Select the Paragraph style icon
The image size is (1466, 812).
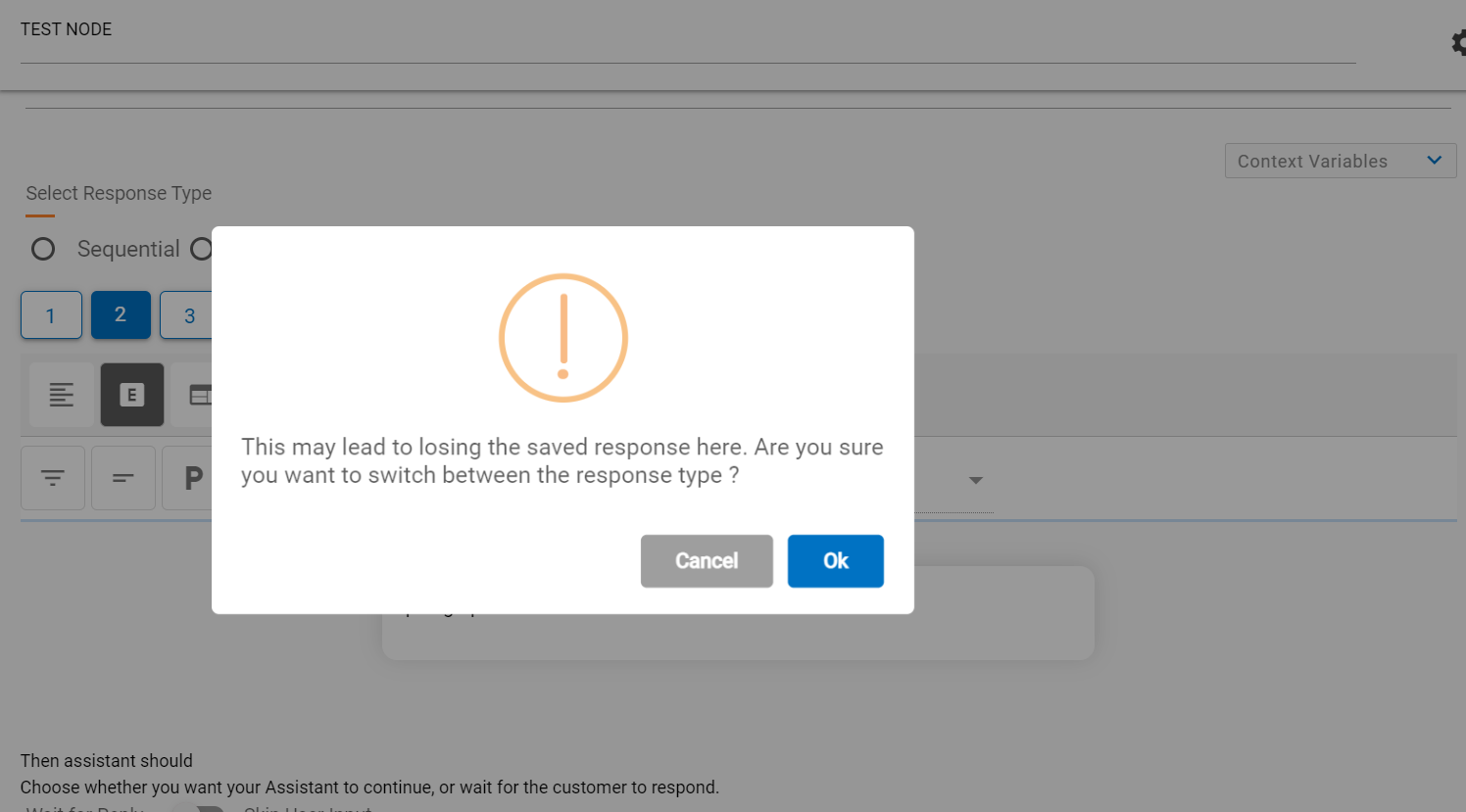pos(192,478)
